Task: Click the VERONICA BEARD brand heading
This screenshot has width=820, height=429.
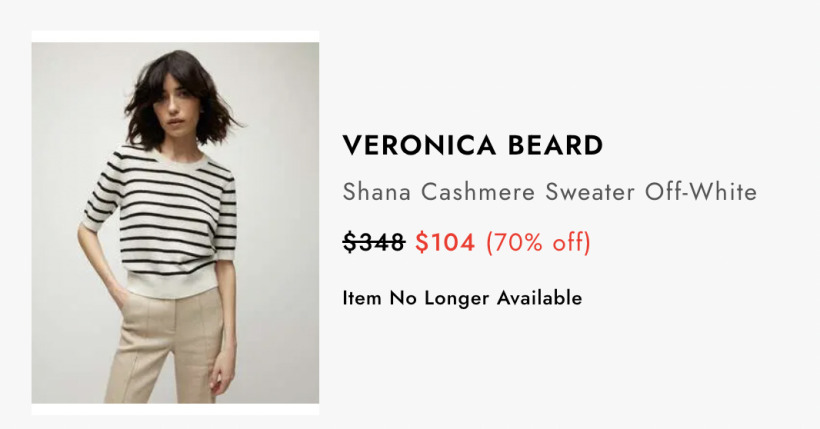Action: 473,145
